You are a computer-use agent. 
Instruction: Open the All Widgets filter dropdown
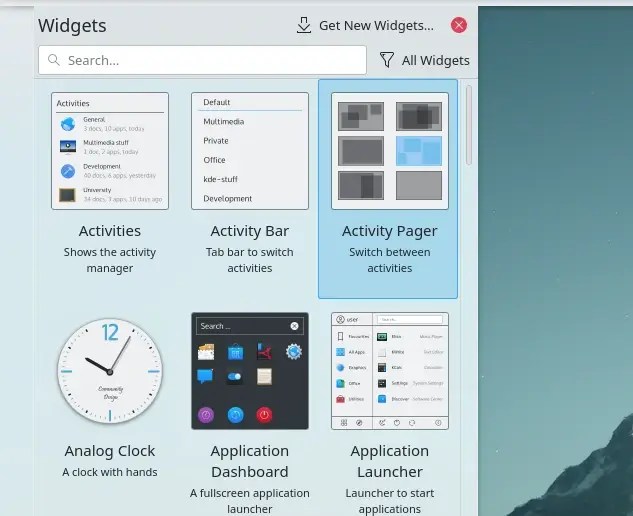click(x=424, y=60)
